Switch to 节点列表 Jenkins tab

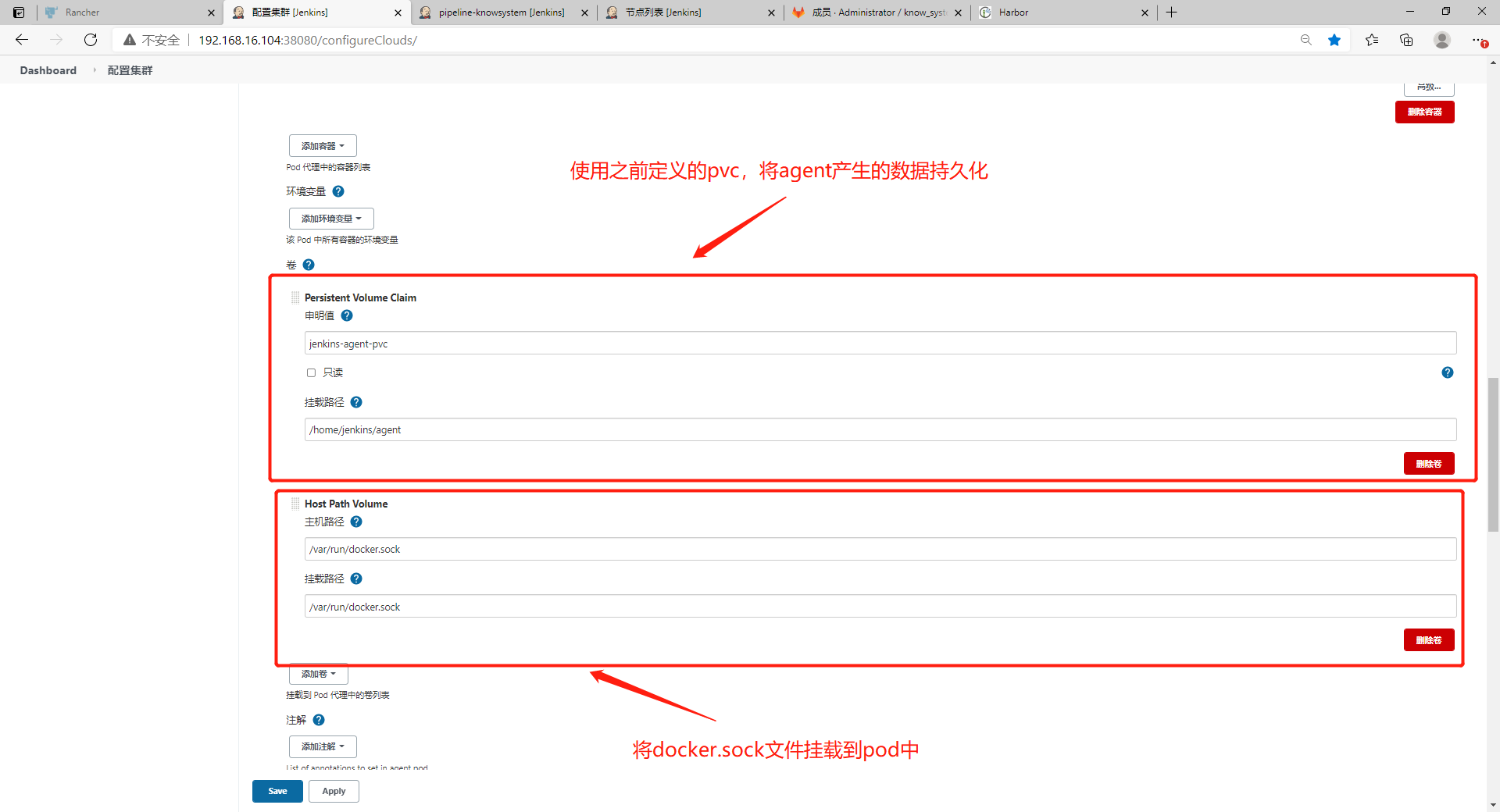click(662, 12)
